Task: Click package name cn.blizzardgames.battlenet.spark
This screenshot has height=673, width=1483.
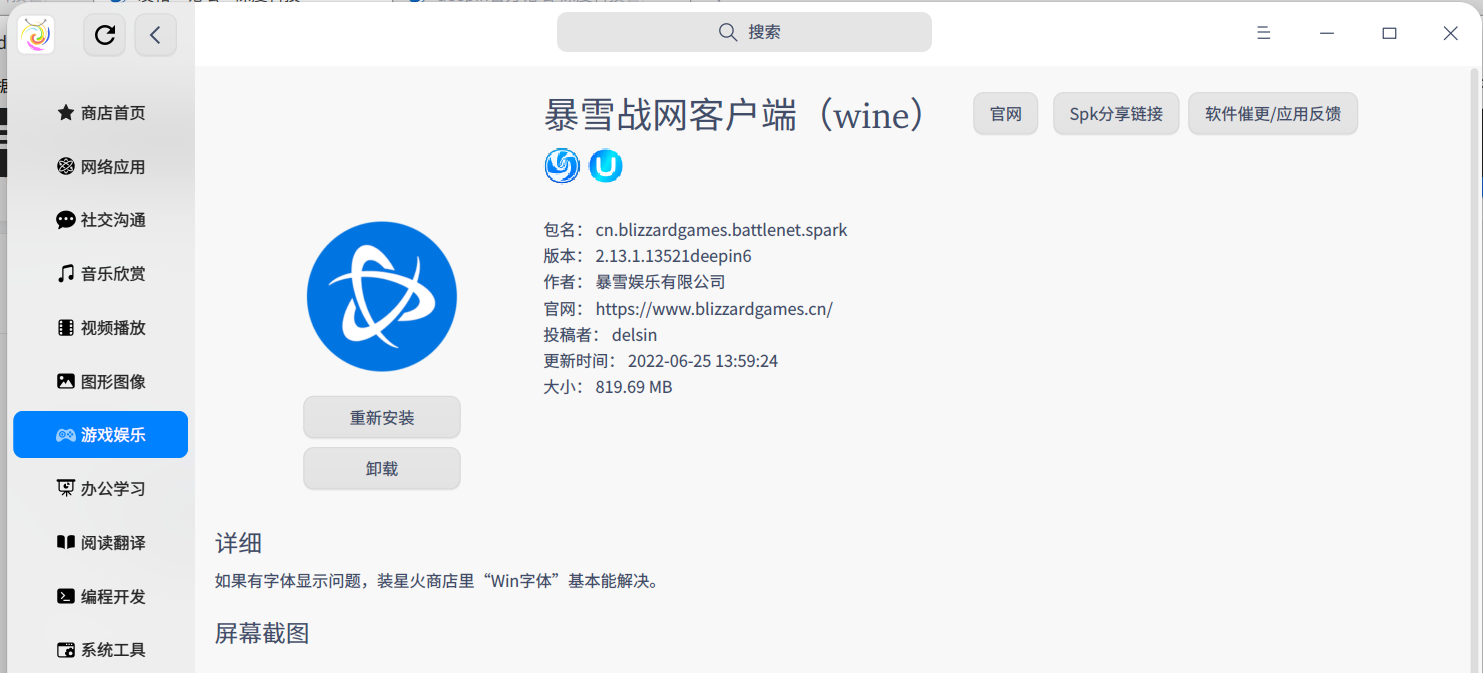Action: pos(721,230)
